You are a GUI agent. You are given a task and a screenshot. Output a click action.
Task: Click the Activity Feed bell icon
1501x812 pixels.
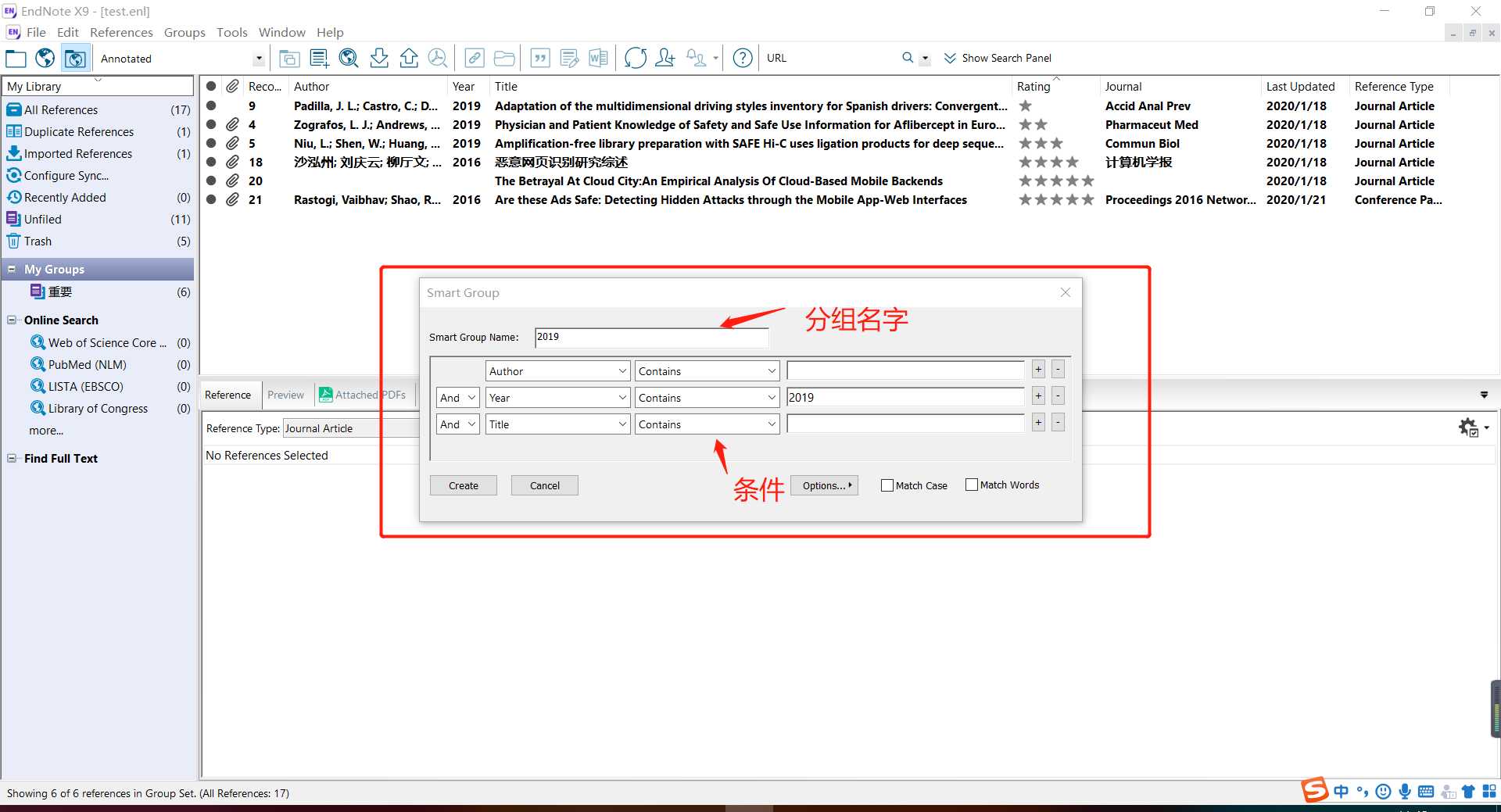click(696, 59)
